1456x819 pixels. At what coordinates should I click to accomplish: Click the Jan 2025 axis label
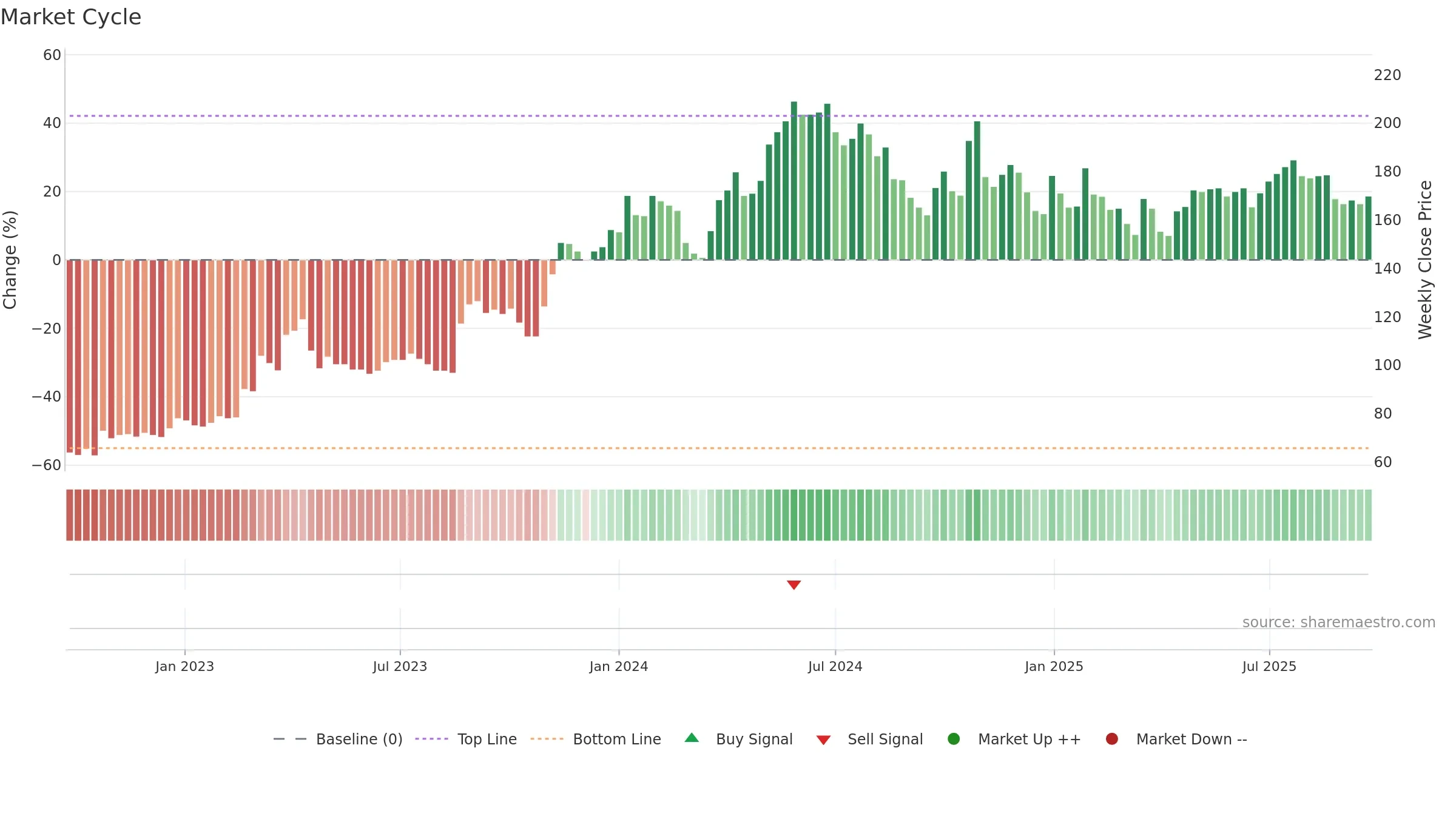1054,667
